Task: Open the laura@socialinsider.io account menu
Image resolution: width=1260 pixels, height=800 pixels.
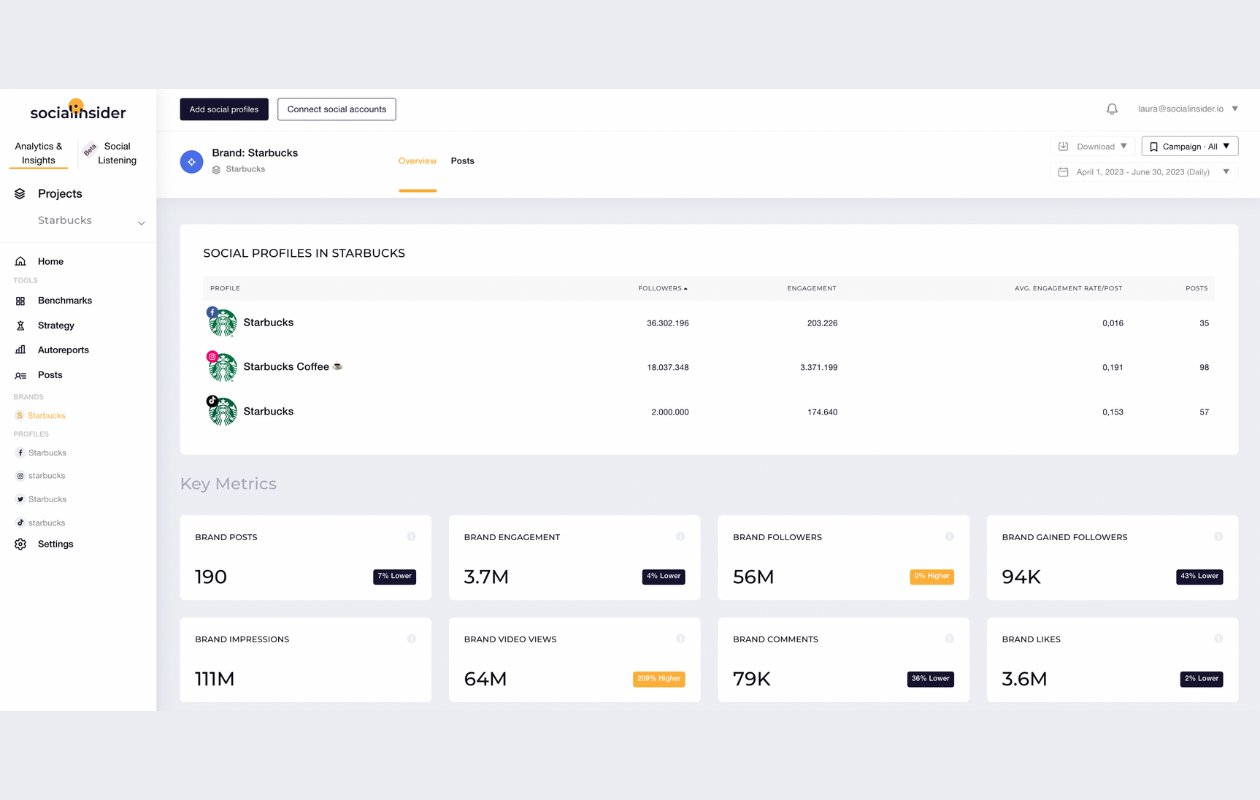Action: tap(1188, 109)
